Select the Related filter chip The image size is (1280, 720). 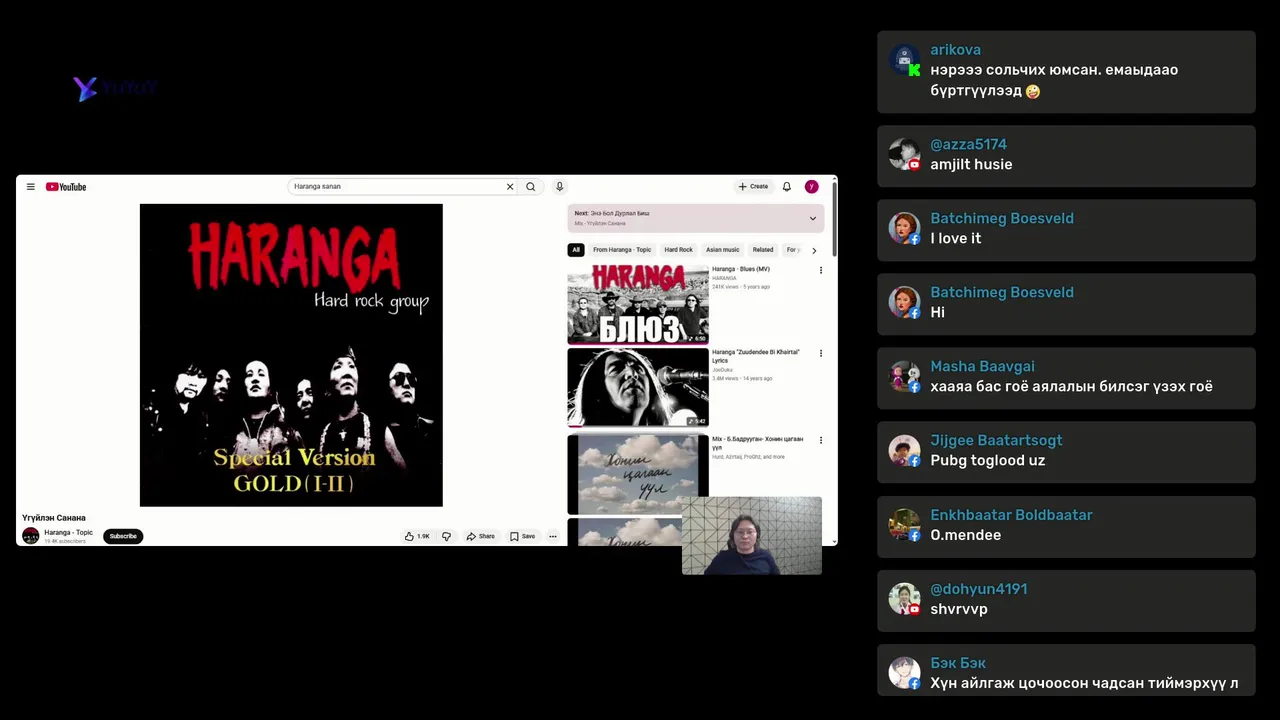763,250
